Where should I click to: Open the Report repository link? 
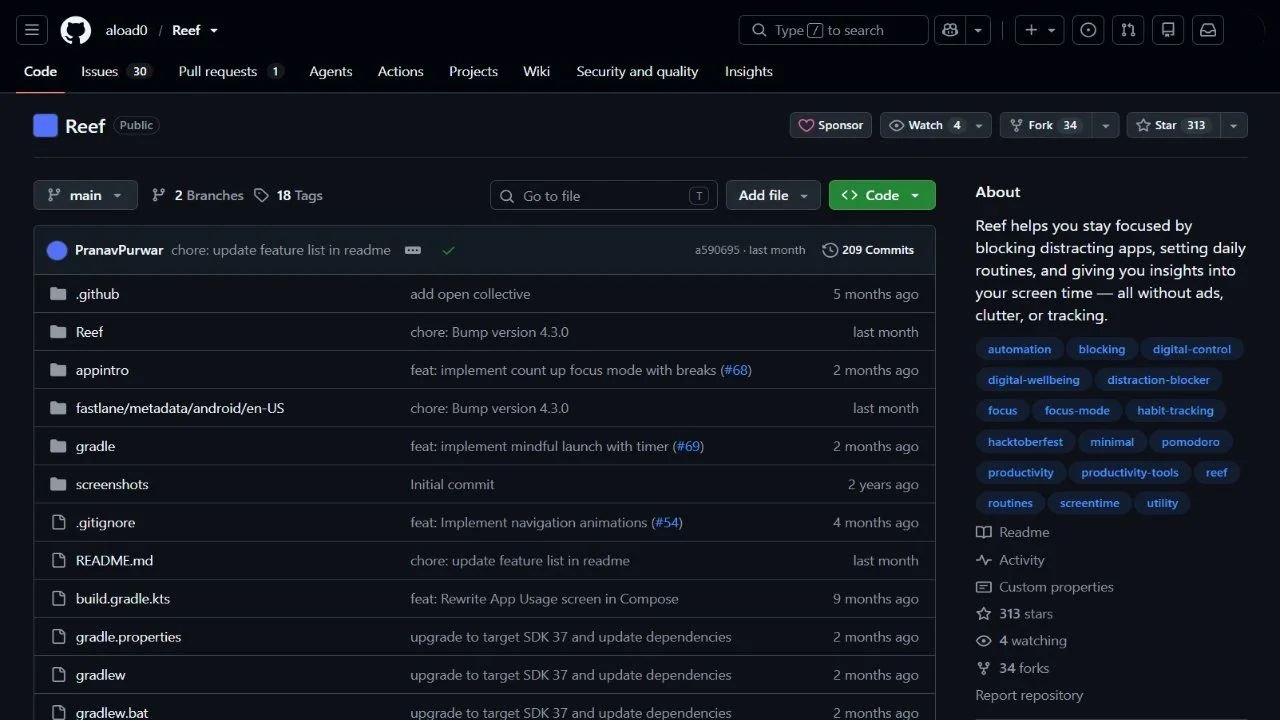click(1029, 695)
